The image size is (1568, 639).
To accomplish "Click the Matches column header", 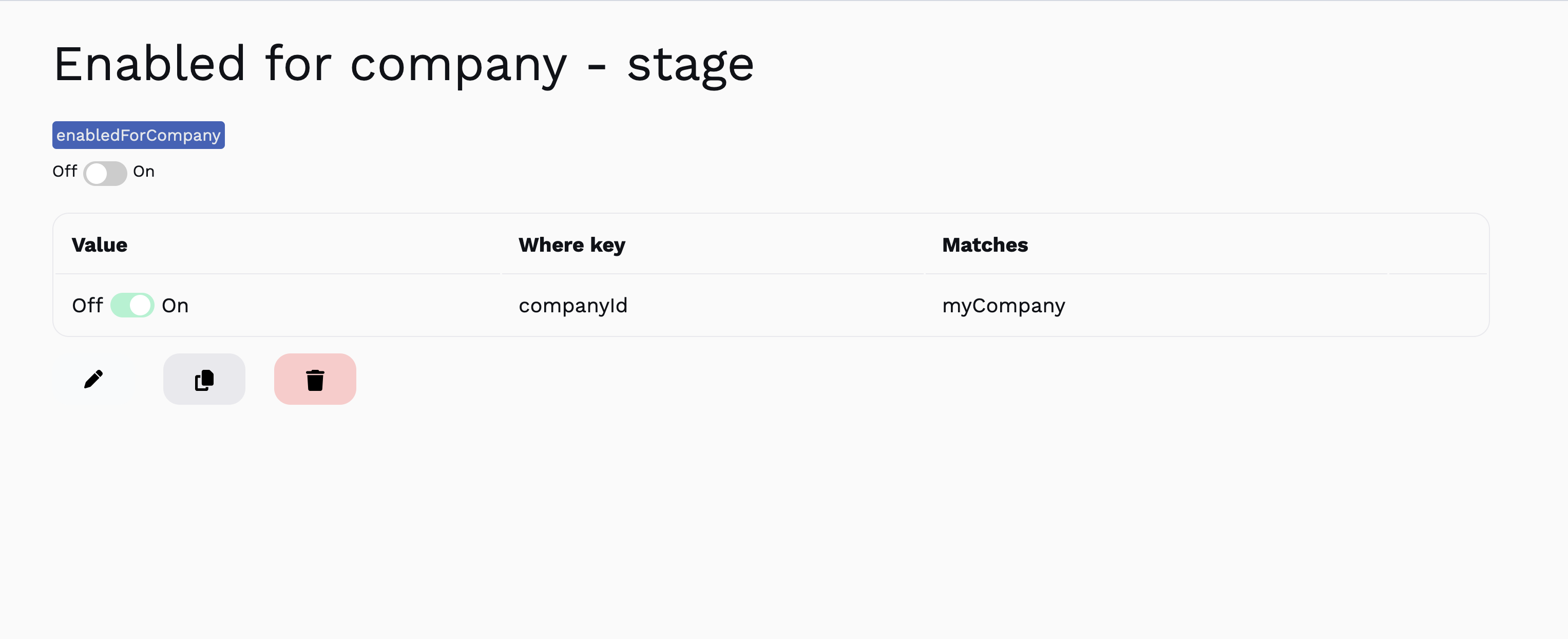I will (985, 245).
